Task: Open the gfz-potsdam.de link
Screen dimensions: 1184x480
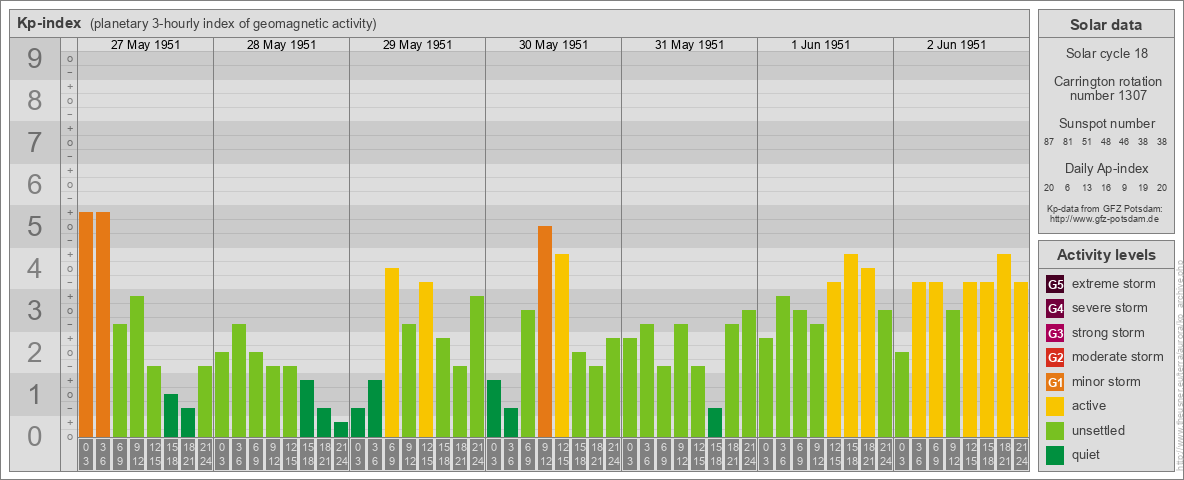Action: pos(1106,218)
